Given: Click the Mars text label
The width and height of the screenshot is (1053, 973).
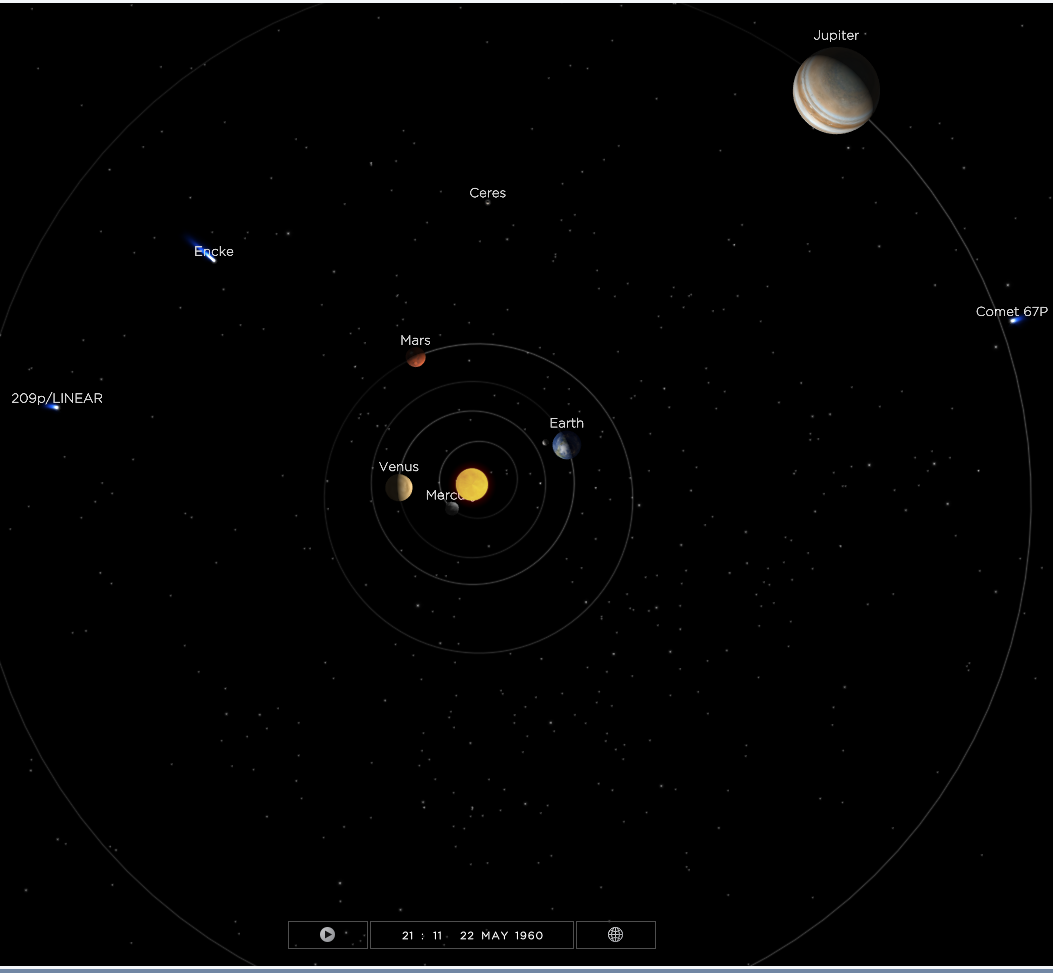Looking at the screenshot, I should click(415, 341).
